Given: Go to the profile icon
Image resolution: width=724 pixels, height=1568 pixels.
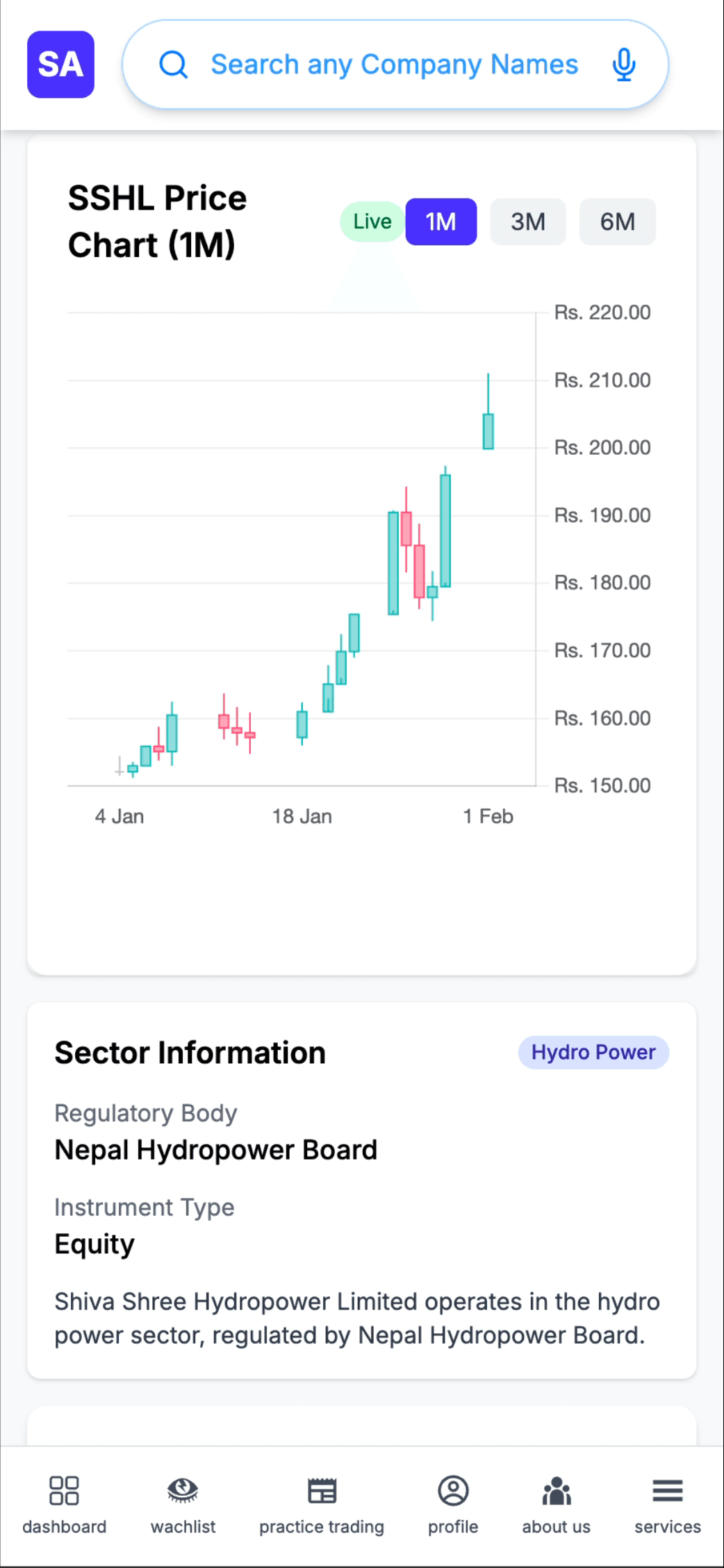Looking at the screenshot, I should pyautogui.click(x=453, y=1490).
